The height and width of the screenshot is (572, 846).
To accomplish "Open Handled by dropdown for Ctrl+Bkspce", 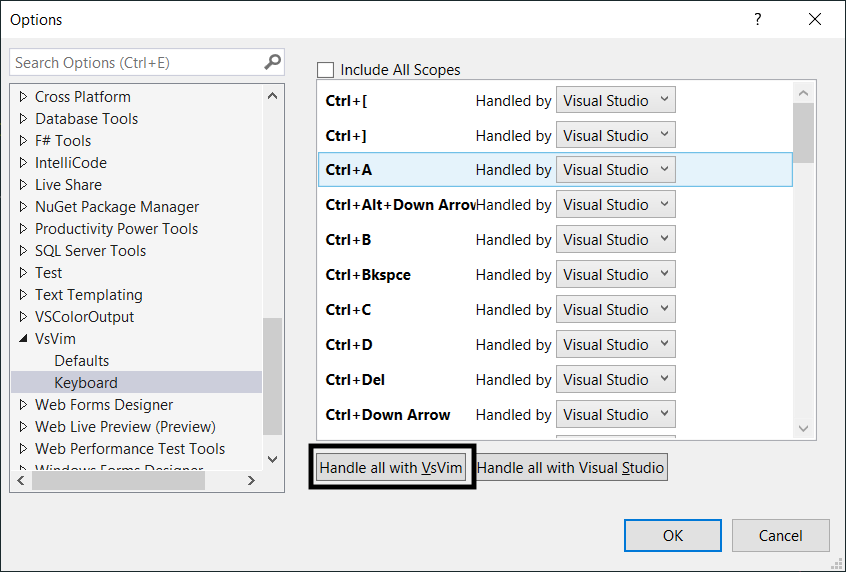I will [x=616, y=275].
